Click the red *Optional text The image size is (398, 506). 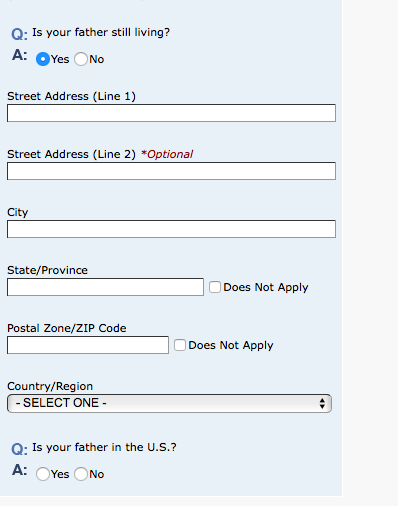coord(167,154)
